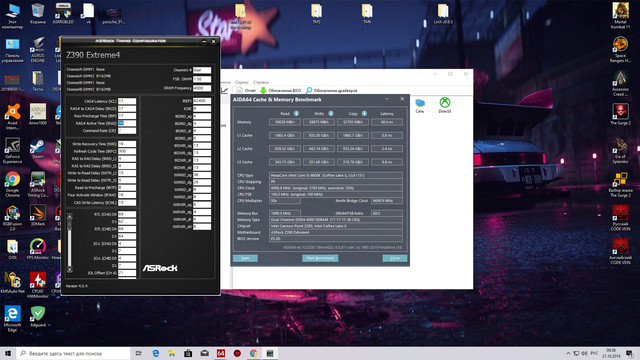Open the Recycle Bin (Корзина) desktop icon
Image resolution: width=640 pixels, height=360 pixels.
coord(38,13)
